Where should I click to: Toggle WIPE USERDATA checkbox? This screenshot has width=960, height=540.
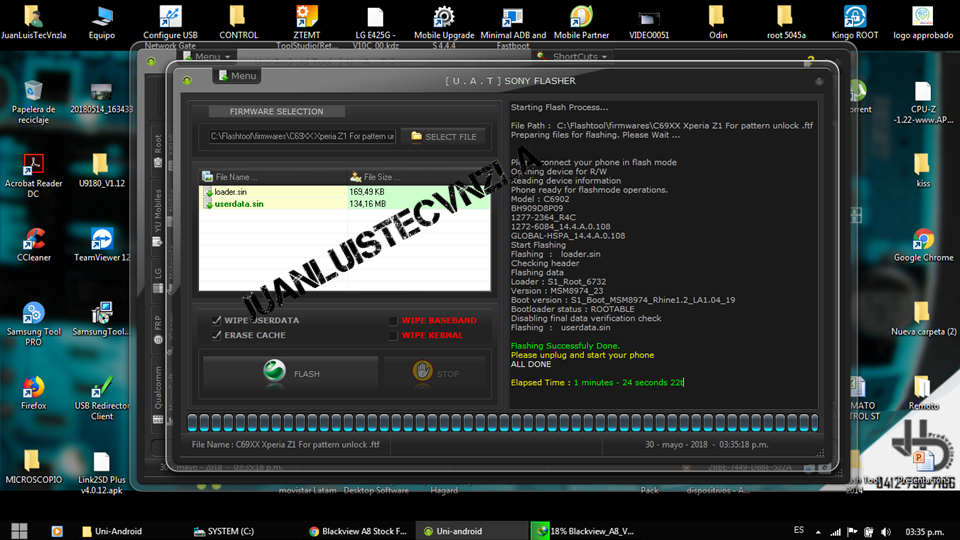coord(217,320)
